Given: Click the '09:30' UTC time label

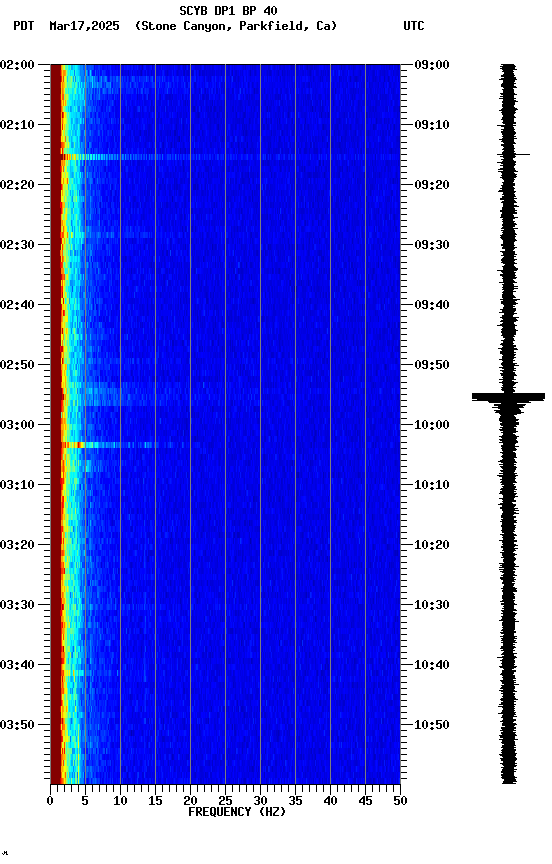Looking at the screenshot, I should (432, 245).
